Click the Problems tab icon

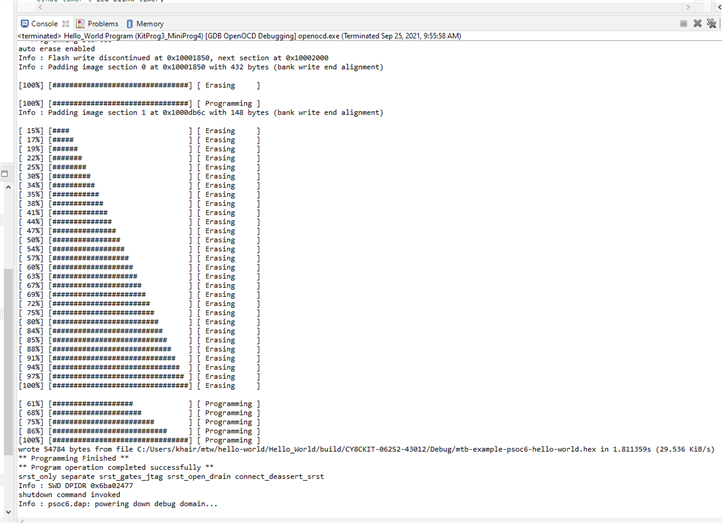[81, 23]
